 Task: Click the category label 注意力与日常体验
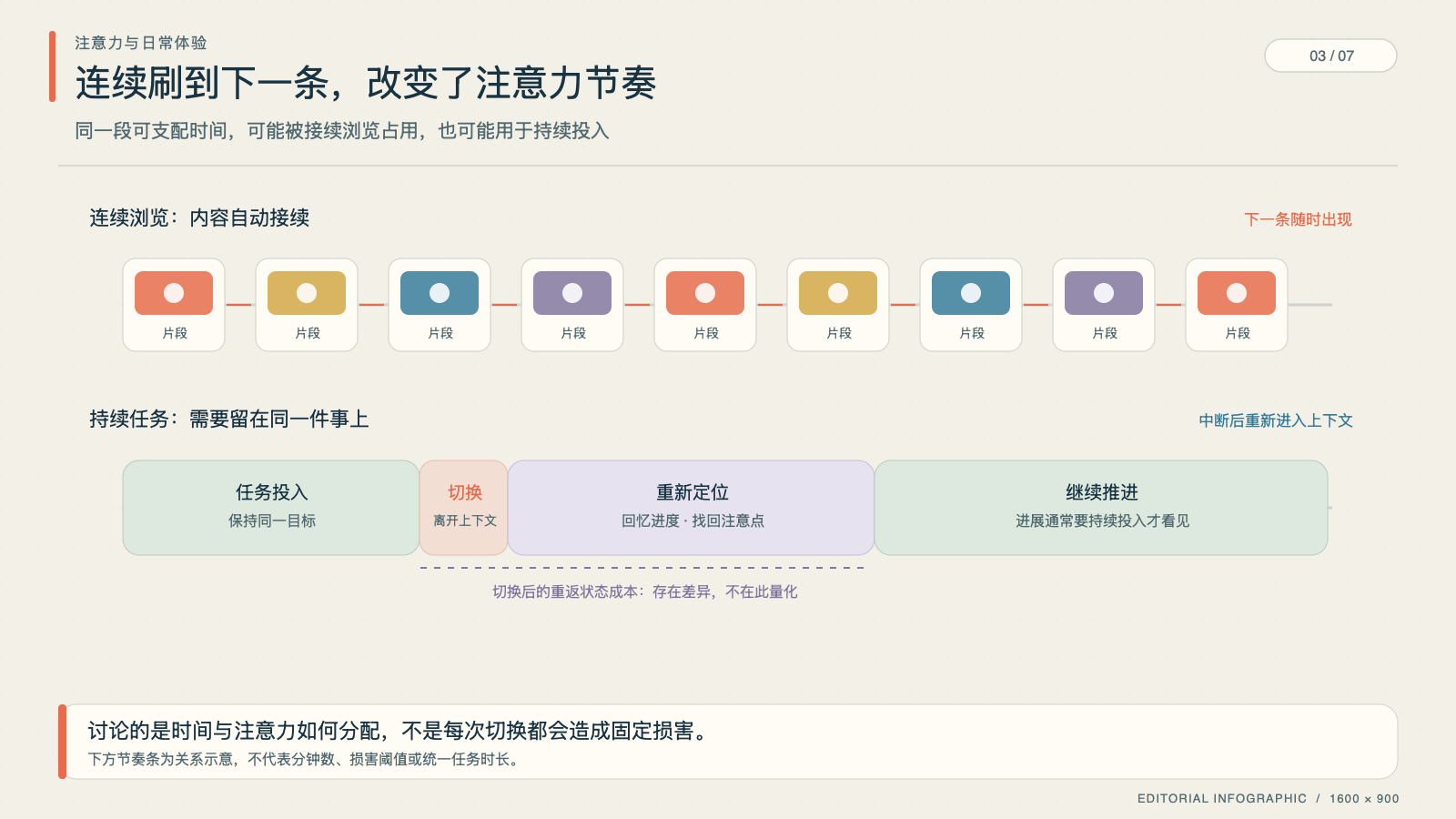click(x=141, y=43)
